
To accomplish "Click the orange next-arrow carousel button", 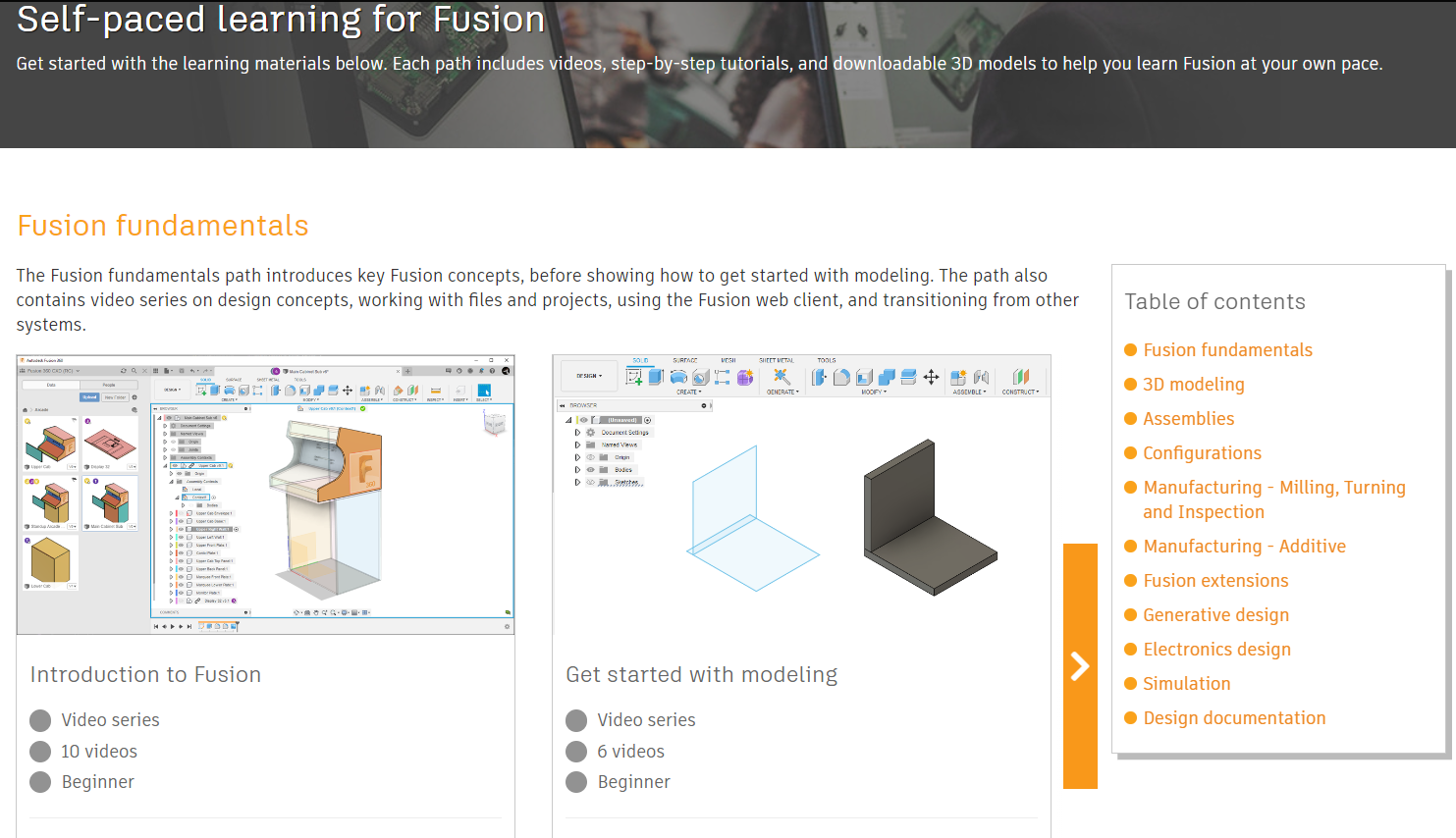I will (x=1080, y=666).
